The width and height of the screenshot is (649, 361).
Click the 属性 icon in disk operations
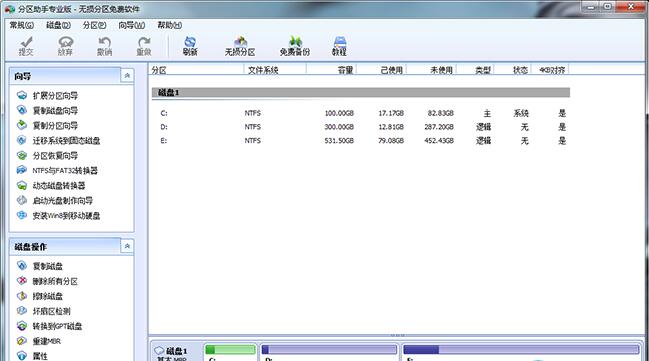(x=22, y=356)
